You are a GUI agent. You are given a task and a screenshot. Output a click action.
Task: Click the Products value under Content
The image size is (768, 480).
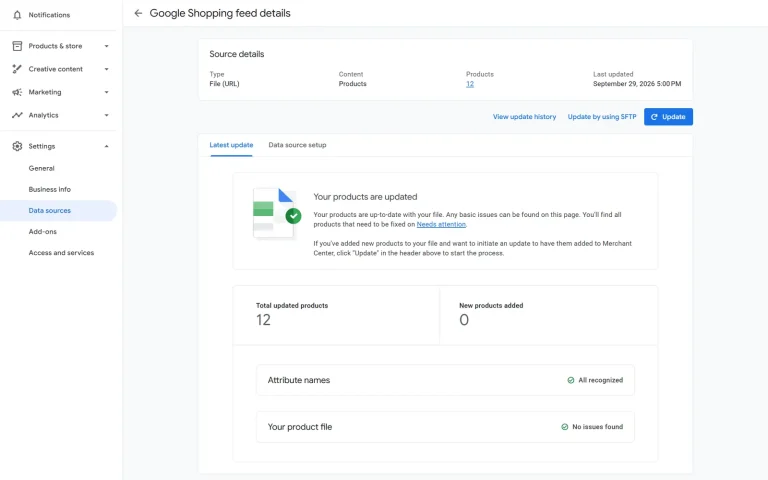tap(352, 84)
